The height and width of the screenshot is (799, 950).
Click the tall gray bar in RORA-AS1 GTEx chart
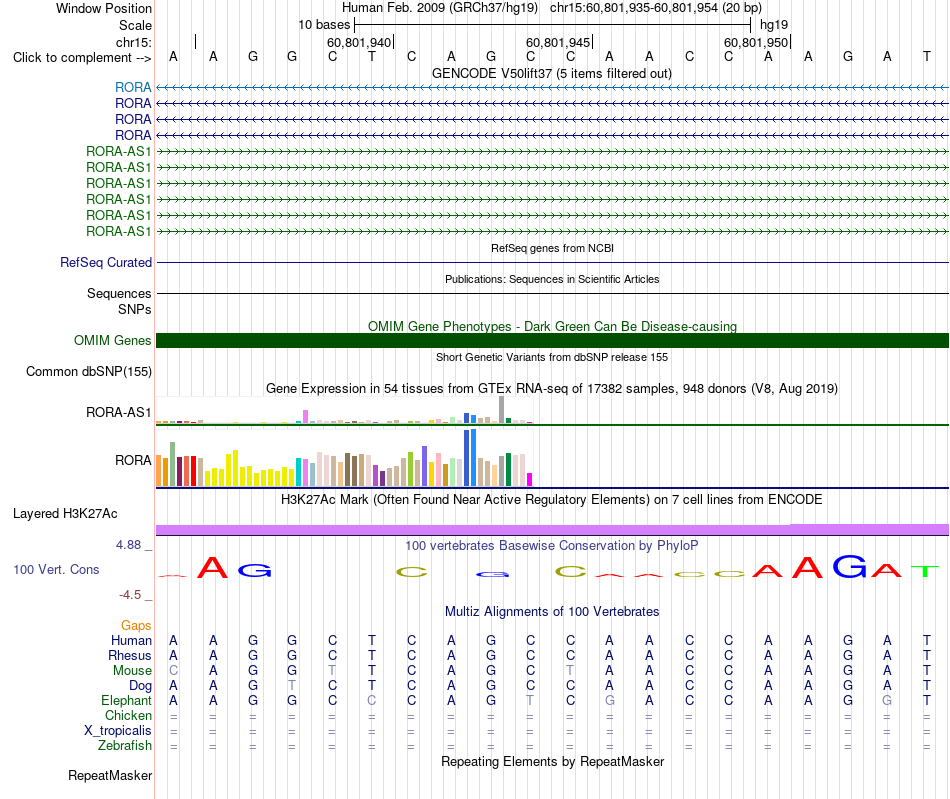click(x=501, y=409)
